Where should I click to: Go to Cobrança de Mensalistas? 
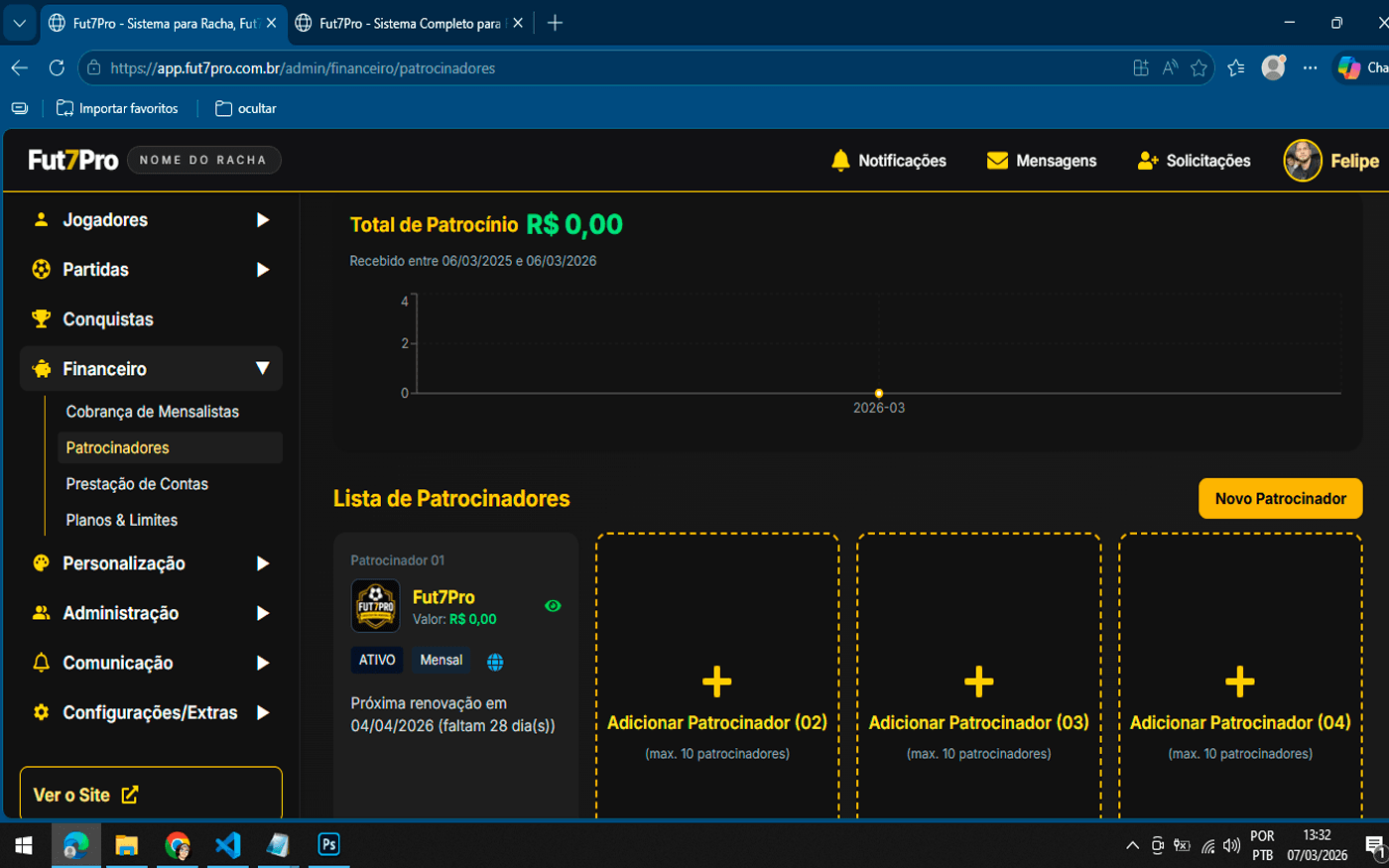click(153, 412)
